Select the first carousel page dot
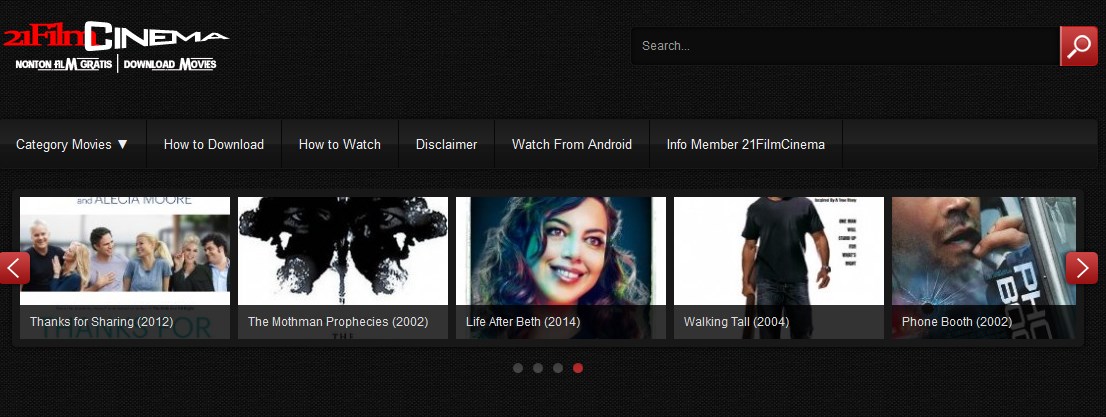This screenshot has height=417, width=1106. (x=518, y=368)
